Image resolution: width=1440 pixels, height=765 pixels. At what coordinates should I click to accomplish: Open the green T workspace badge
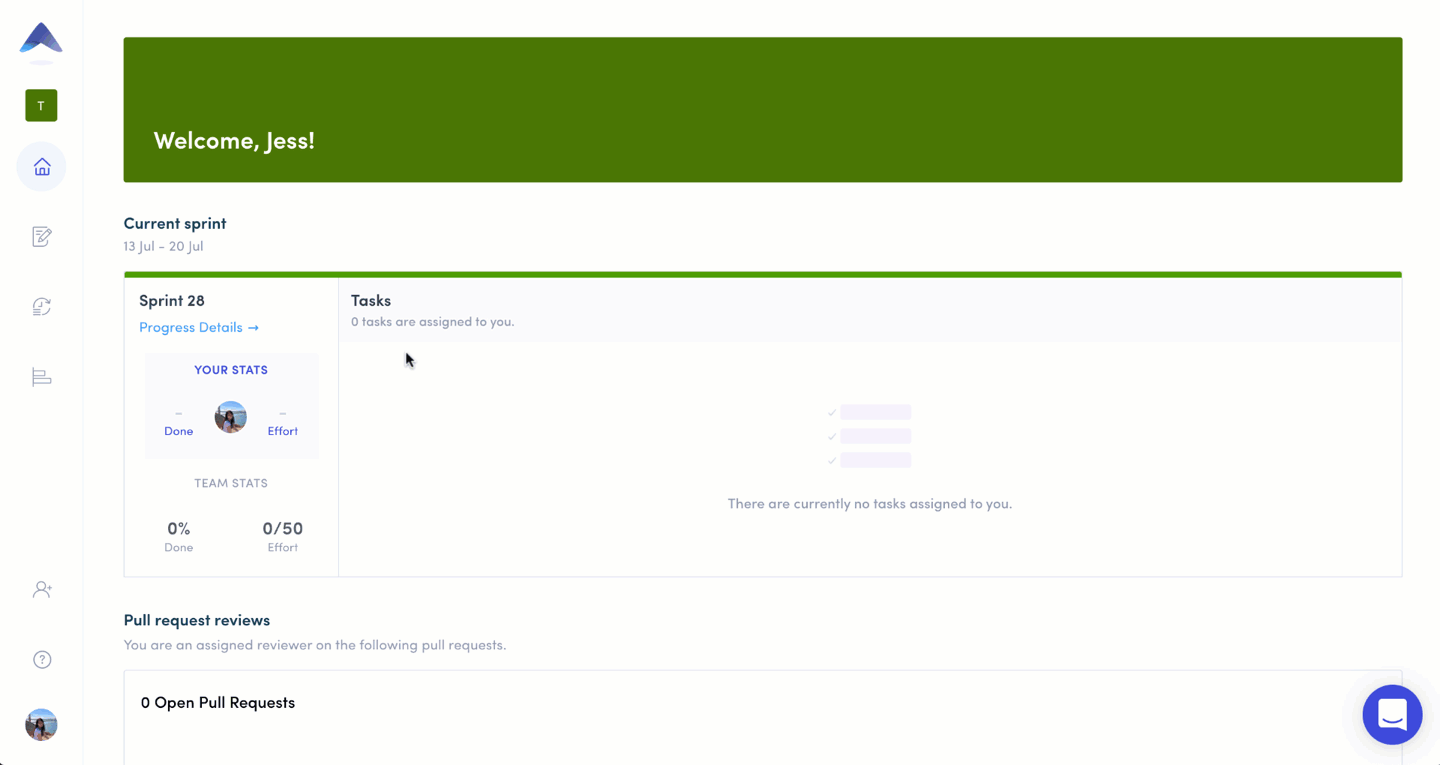pos(41,105)
